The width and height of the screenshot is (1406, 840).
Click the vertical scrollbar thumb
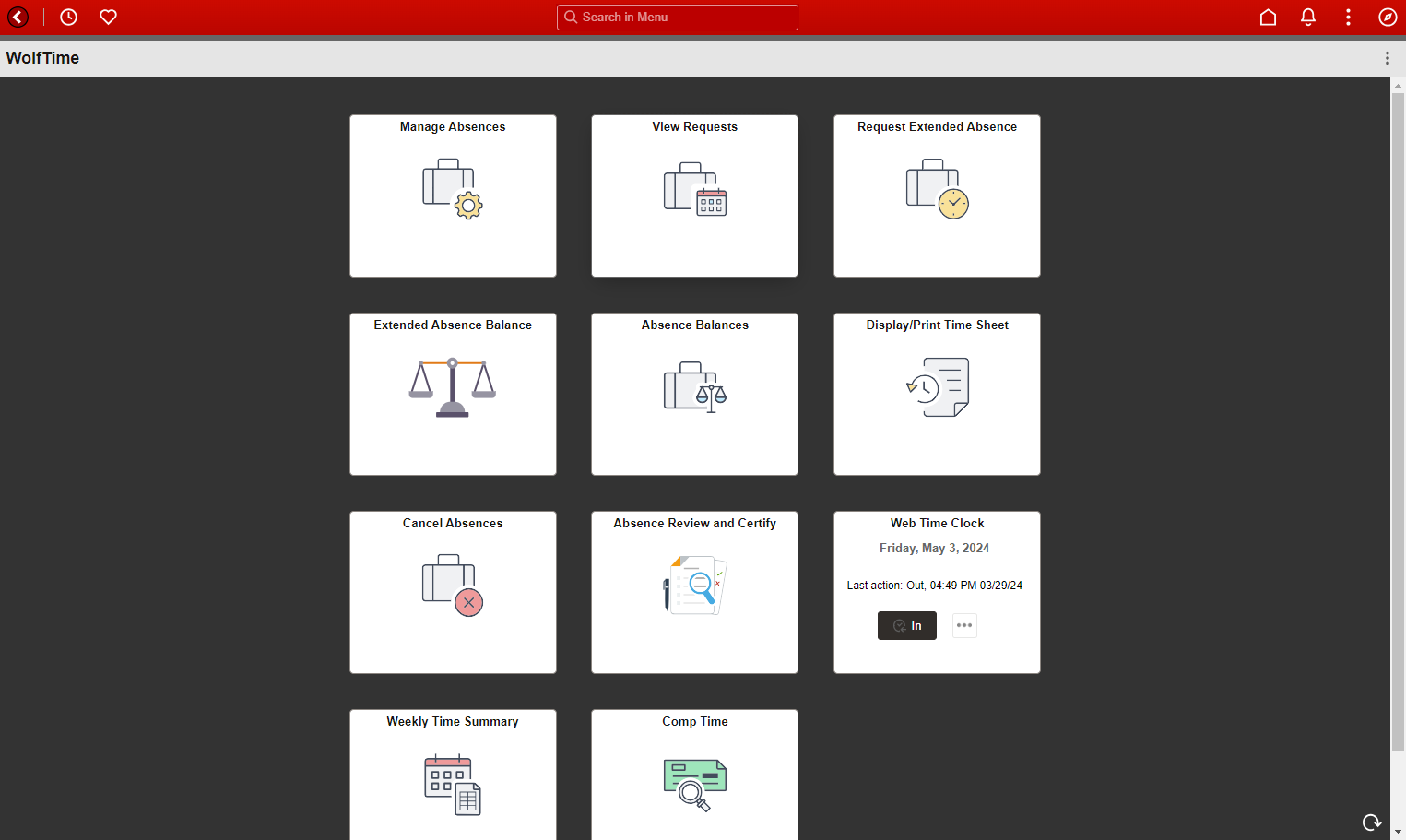(1398, 420)
